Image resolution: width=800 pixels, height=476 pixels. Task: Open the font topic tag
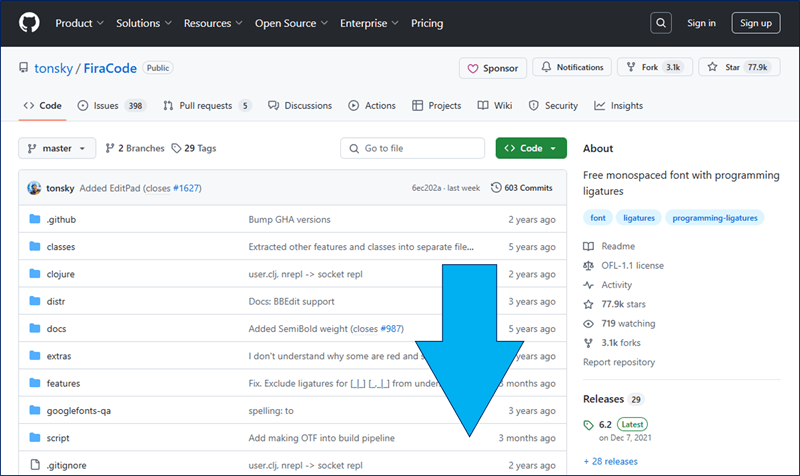[x=597, y=218]
